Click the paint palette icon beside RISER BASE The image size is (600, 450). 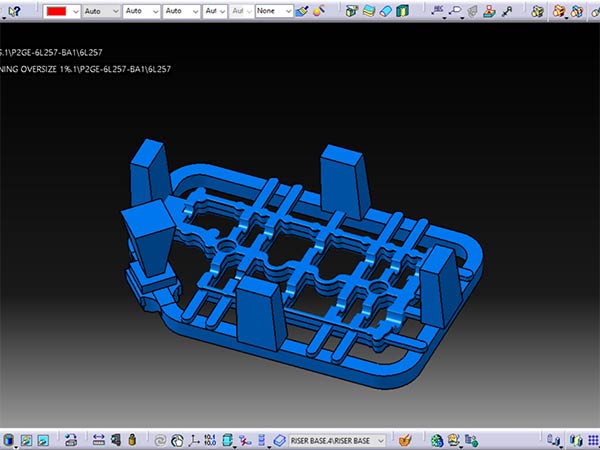click(405, 440)
